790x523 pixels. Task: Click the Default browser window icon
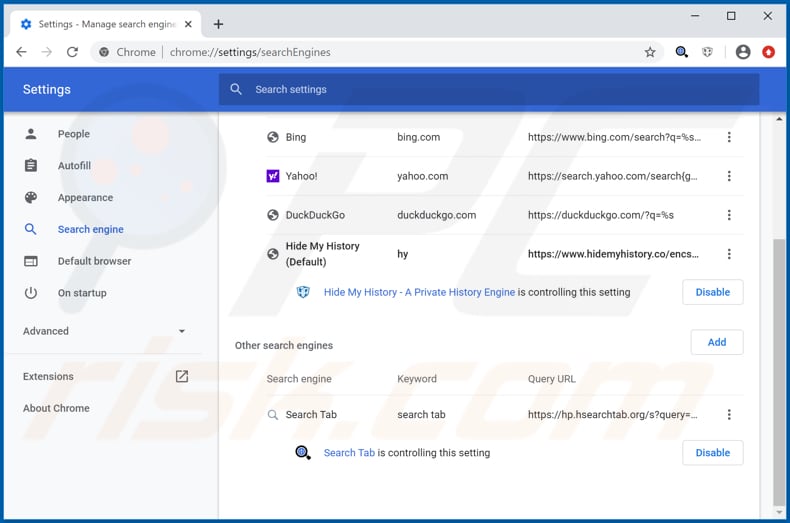point(31,261)
